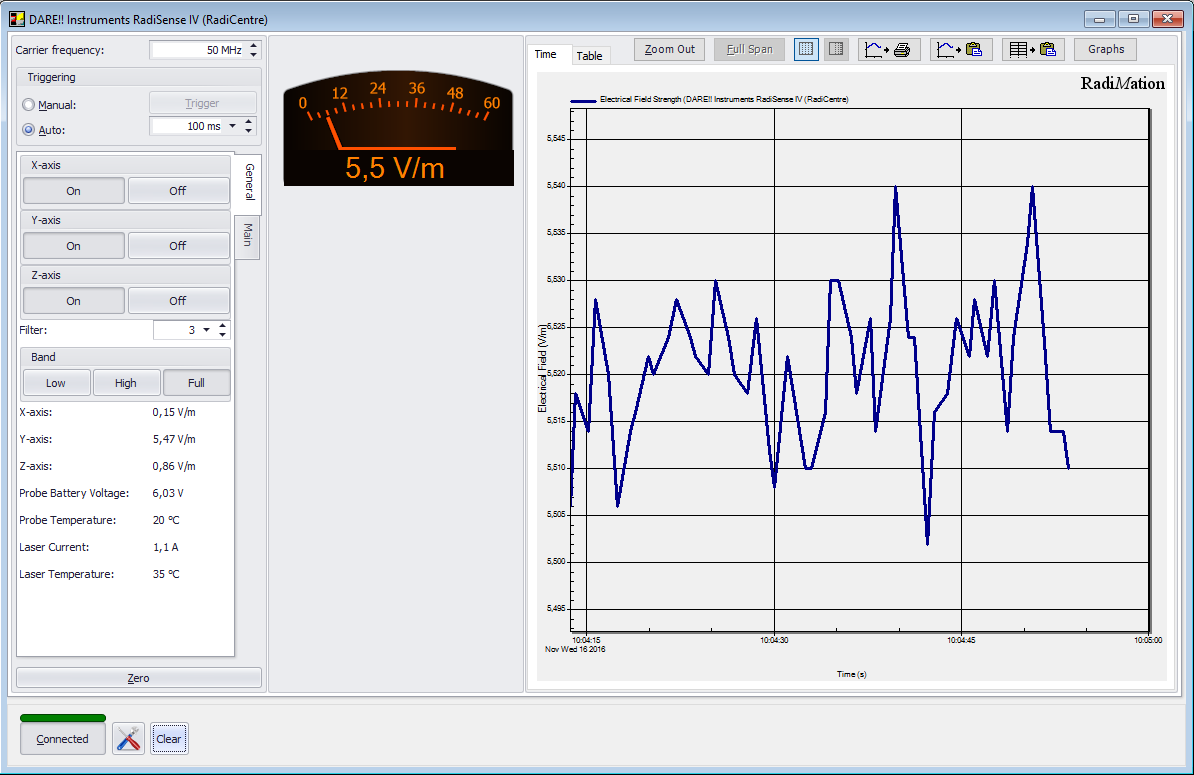Click the Zoom Out button
Image resolution: width=1194 pixels, height=775 pixels.
point(668,48)
